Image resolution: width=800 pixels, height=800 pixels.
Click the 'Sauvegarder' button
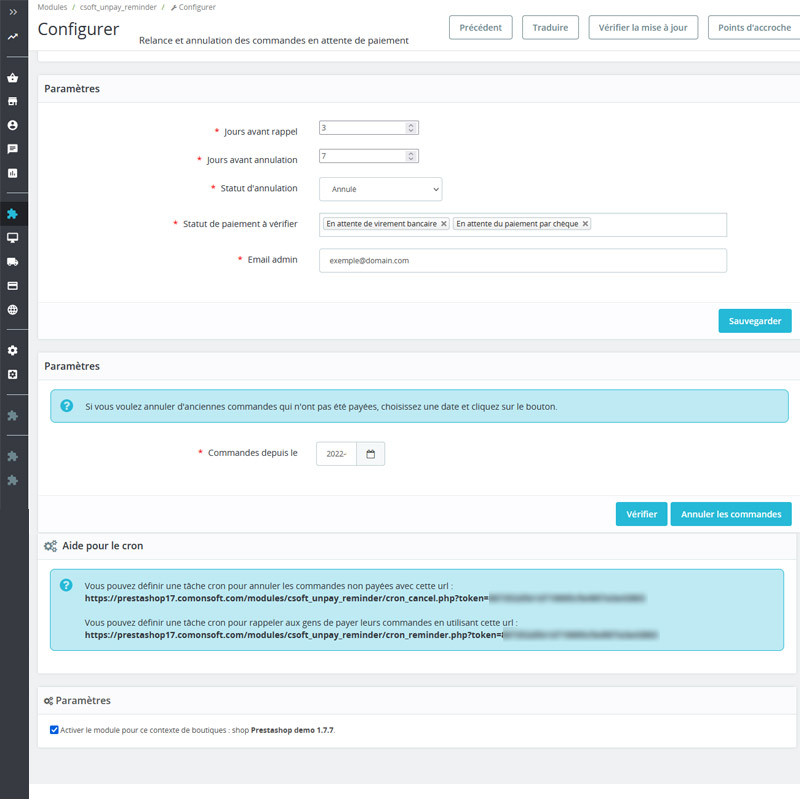click(754, 321)
